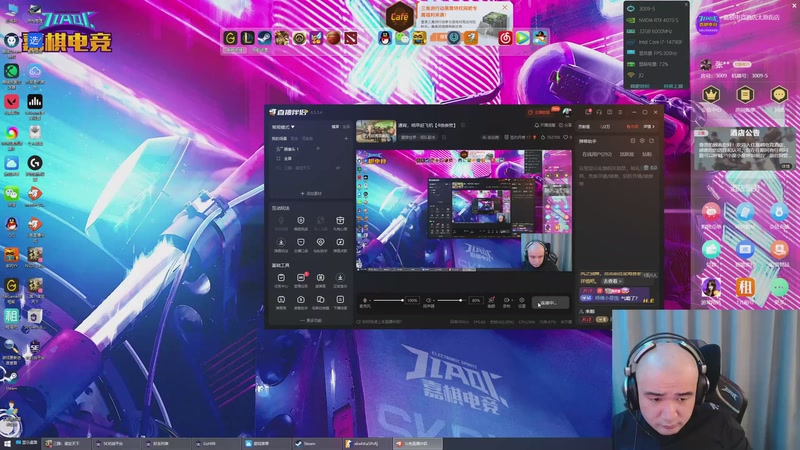Switch to the 贡献 tab in danmaku helper
The image size is (800, 450).
647,154
